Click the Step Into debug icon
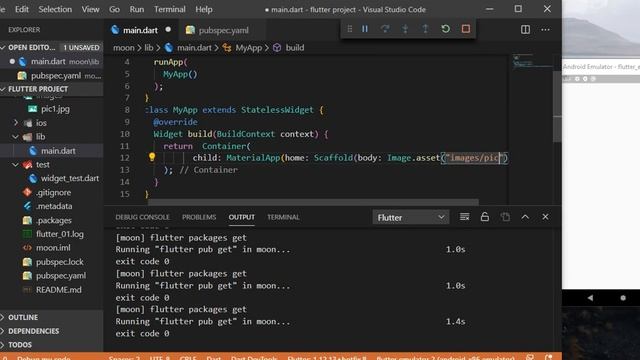 (405, 29)
